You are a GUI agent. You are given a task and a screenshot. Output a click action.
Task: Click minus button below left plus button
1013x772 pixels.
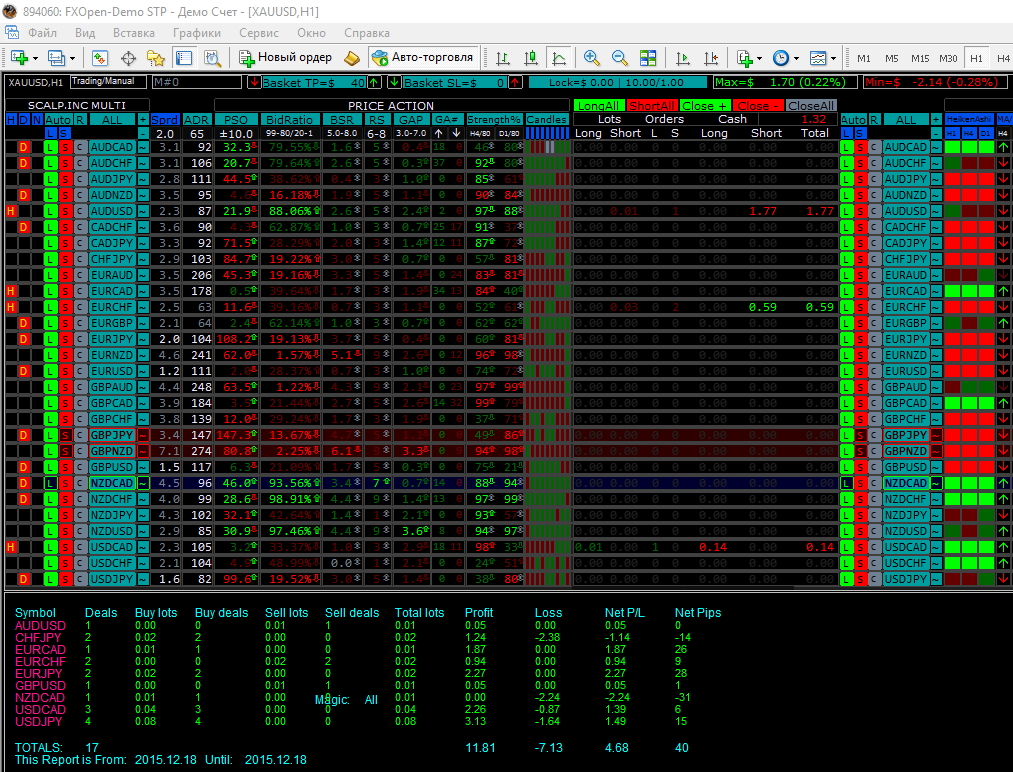143,133
